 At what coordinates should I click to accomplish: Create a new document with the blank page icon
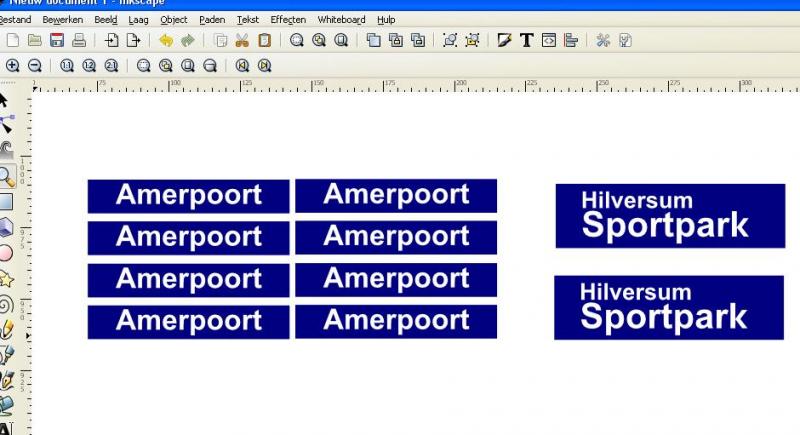pos(13,40)
